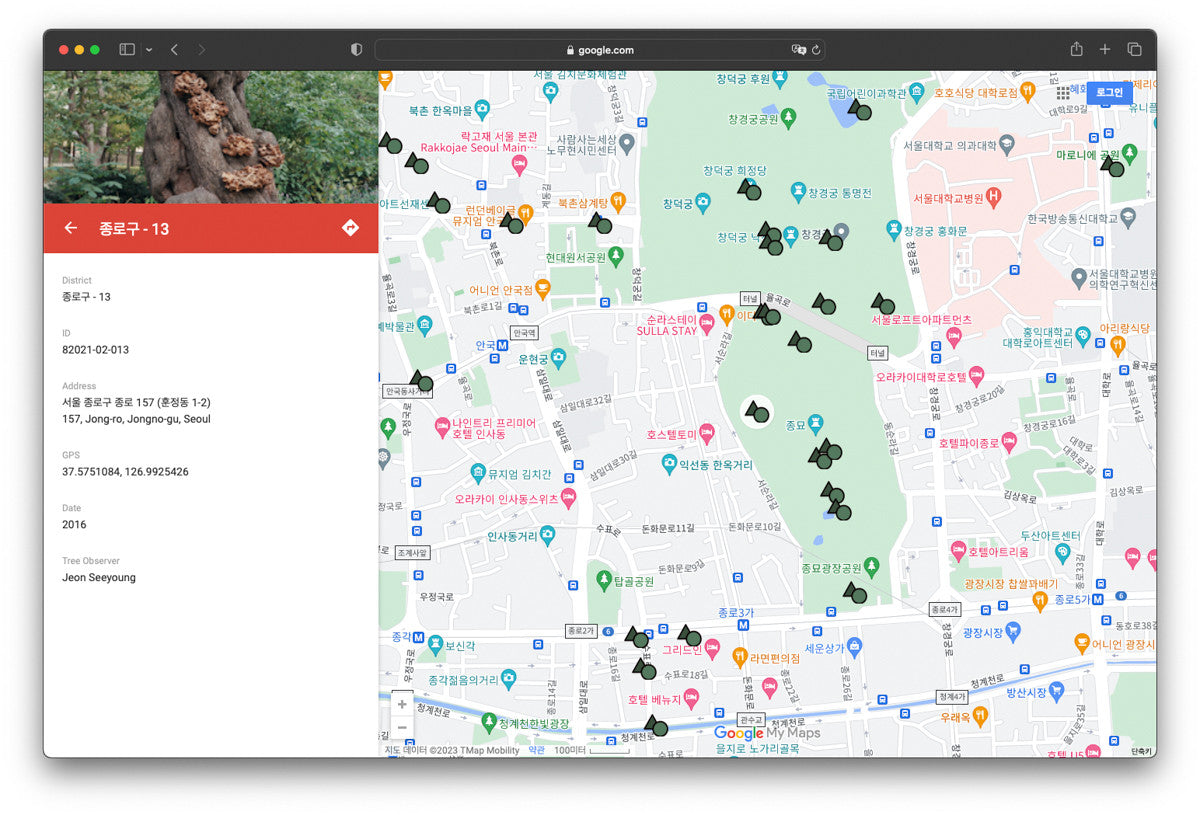The image size is (1200, 815).
Task: Open directions with the diamond arrow icon
Action: pos(350,228)
